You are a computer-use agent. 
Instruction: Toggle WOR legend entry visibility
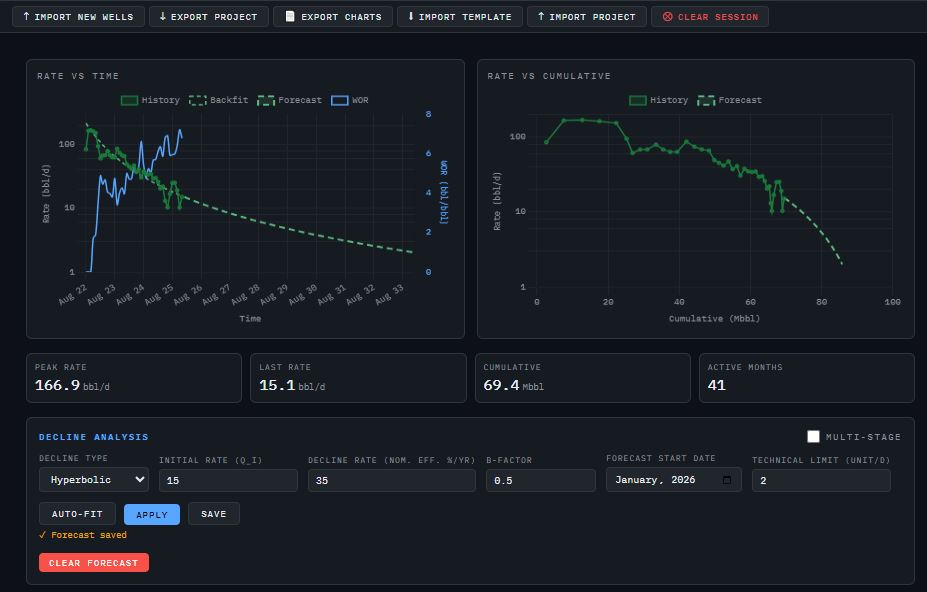pos(350,100)
